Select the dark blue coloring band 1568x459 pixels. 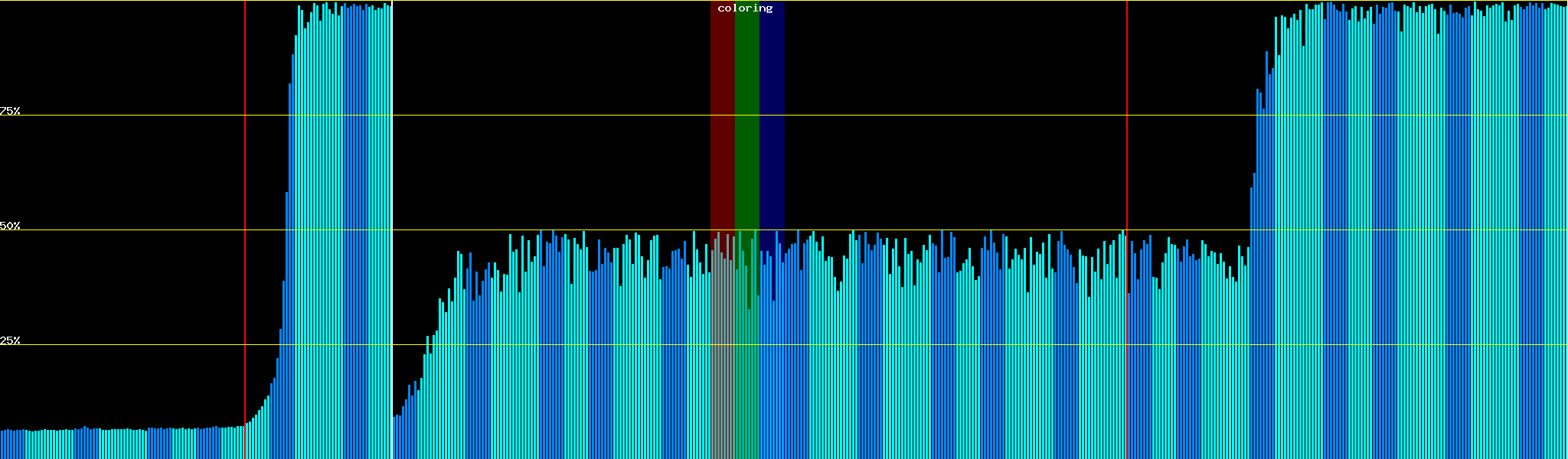pos(772,115)
